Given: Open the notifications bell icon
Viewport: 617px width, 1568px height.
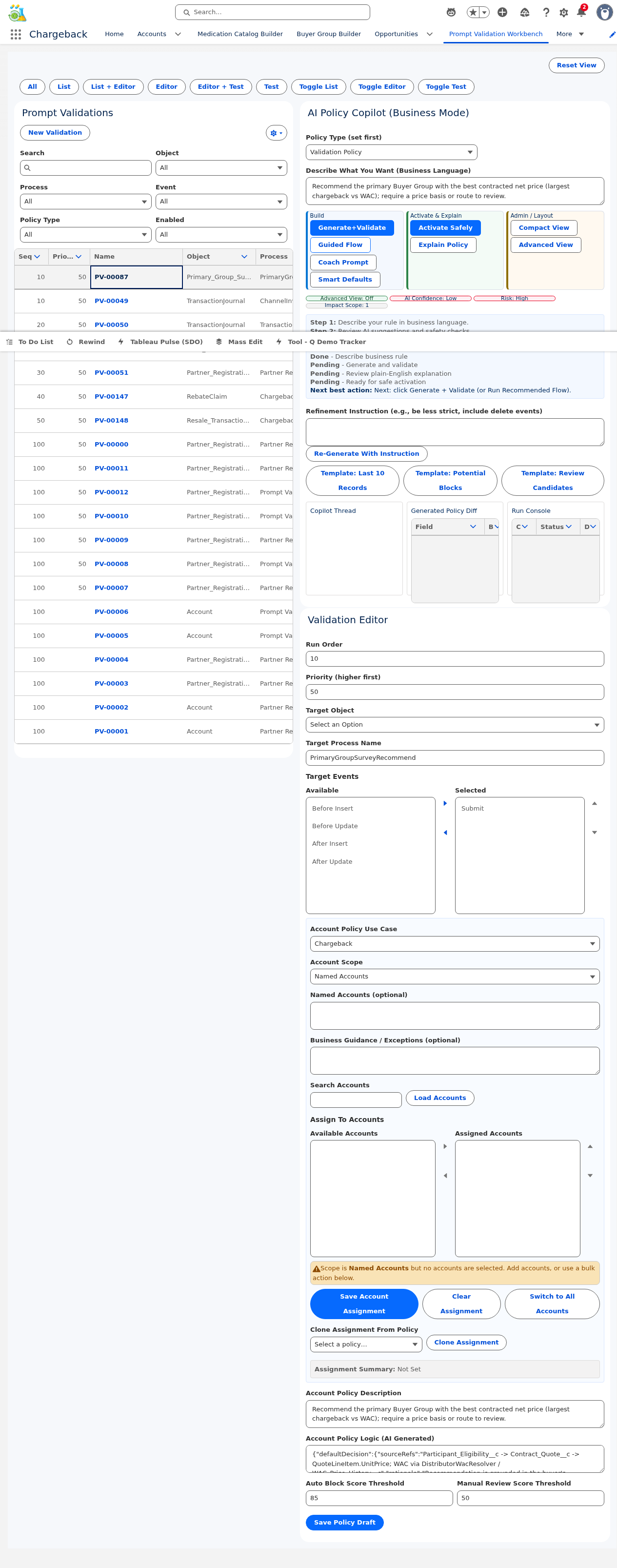Looking at the screenshot, I should tap(581, 12).
